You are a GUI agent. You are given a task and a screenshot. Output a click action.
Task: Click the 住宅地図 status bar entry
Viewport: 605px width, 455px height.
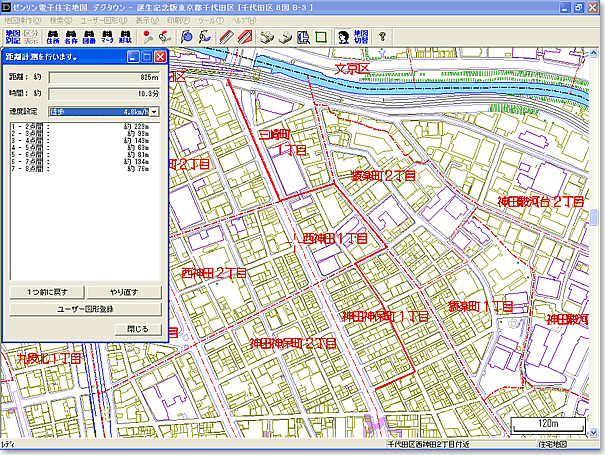tap(552, 444)
